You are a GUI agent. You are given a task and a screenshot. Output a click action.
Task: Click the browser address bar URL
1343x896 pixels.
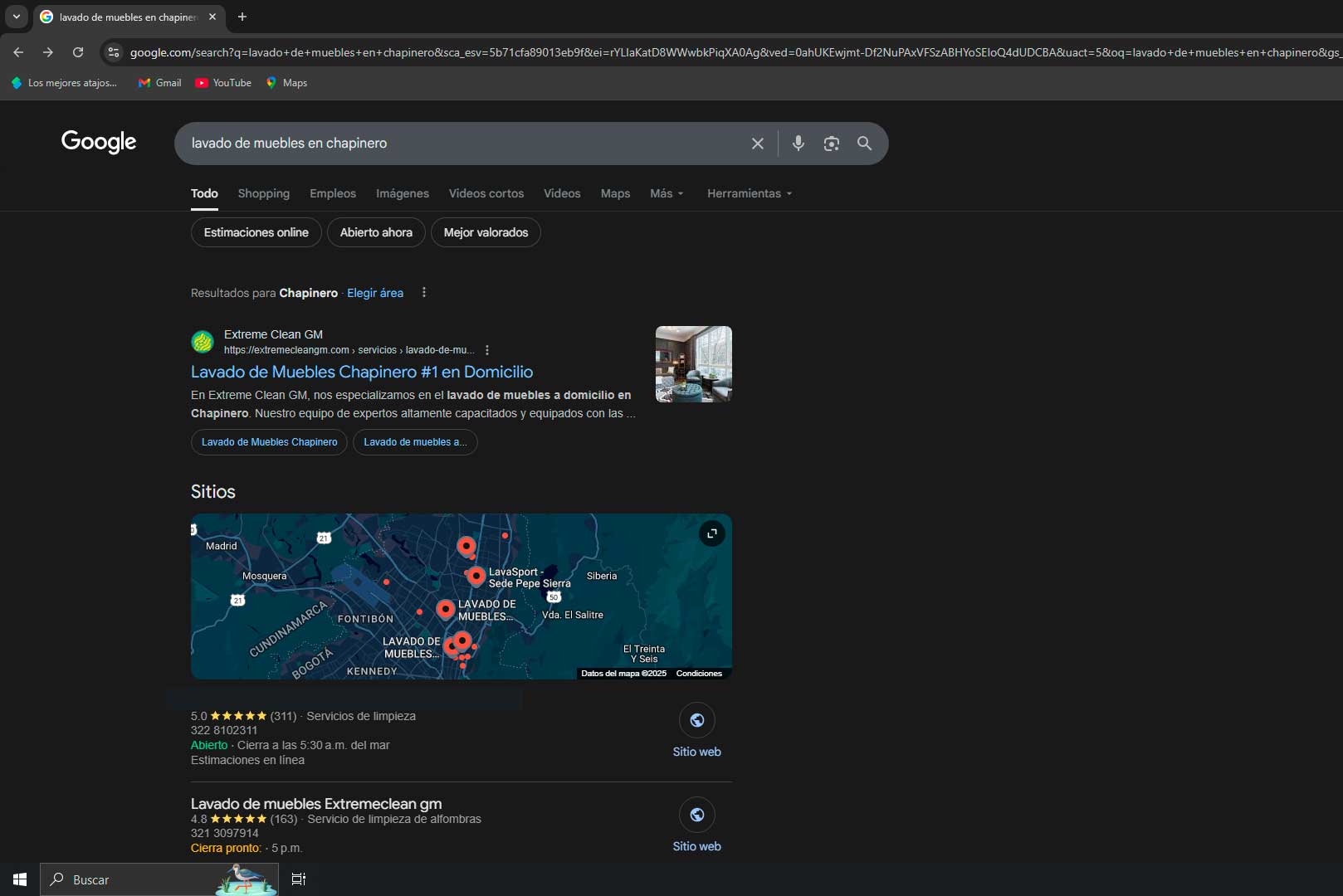735,52
